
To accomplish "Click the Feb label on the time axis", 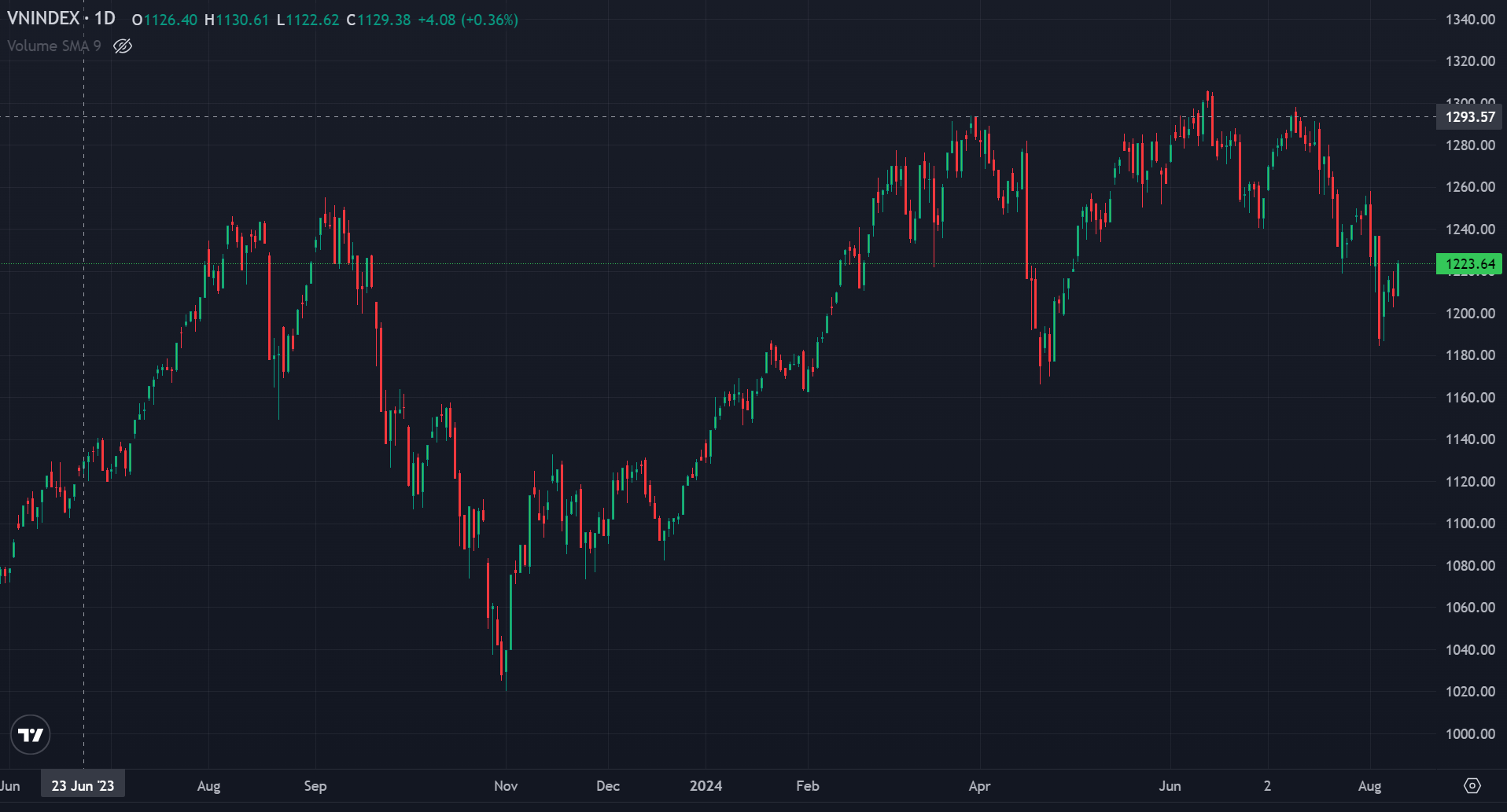I will (808, 786).
